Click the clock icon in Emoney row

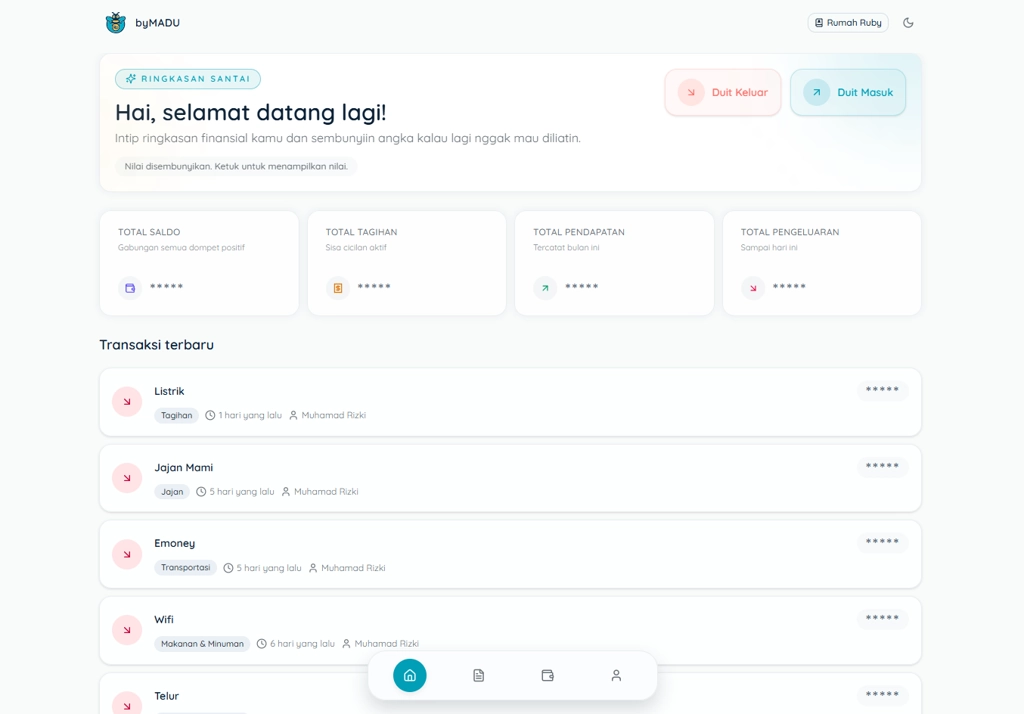[228, 568]
